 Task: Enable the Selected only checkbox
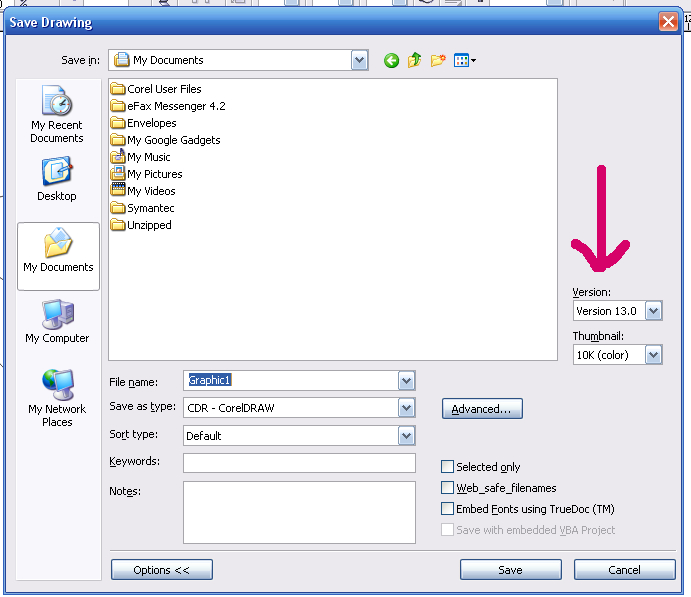pos(447,467)
